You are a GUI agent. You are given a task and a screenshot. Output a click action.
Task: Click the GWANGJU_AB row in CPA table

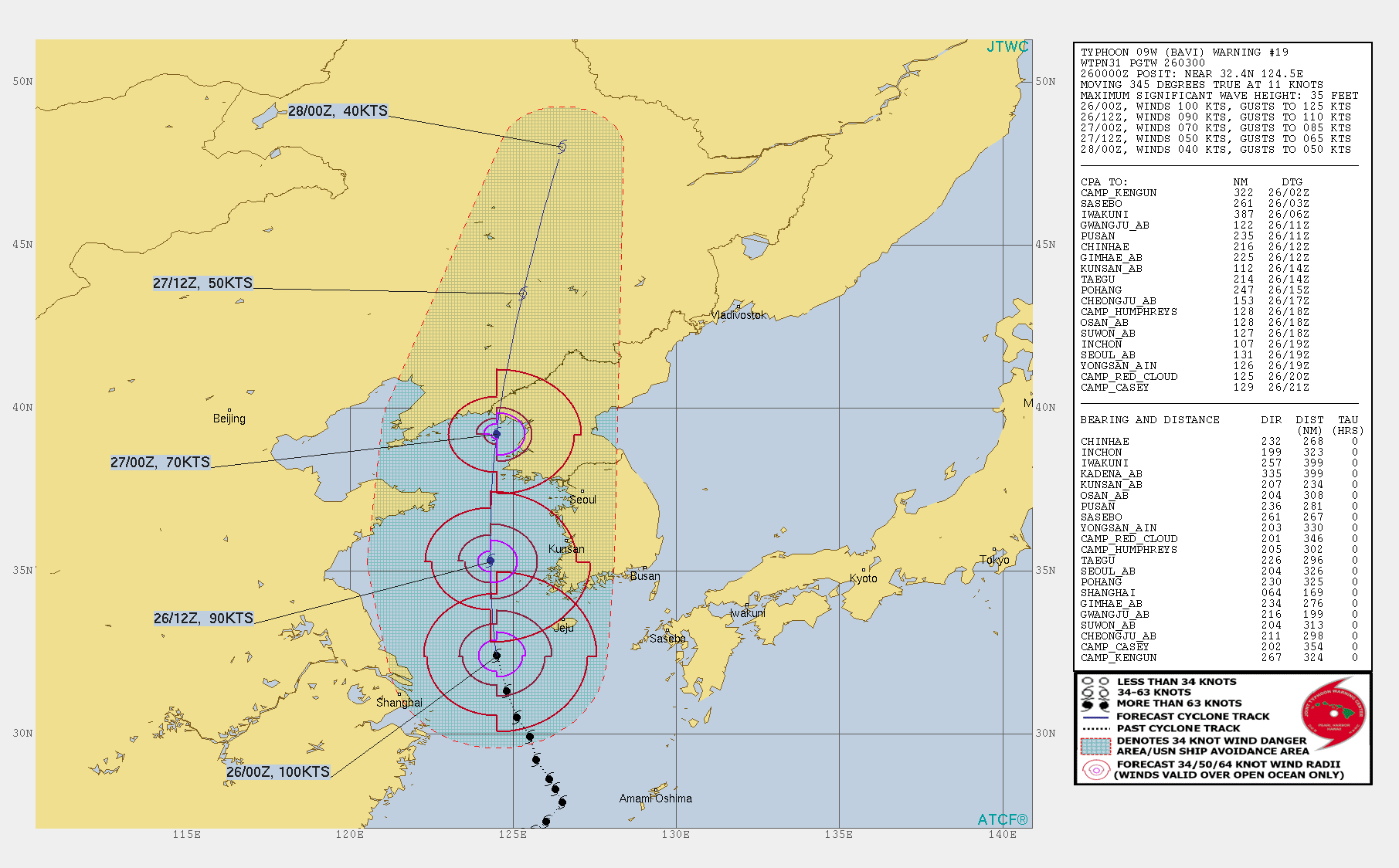[x=1194, y=225]
